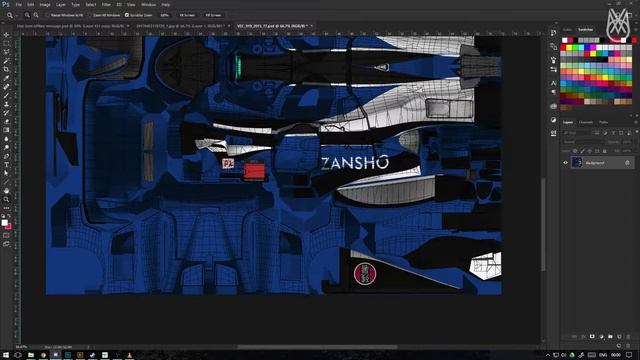Create a new group folder button
The image size is (640, 360).
point(610,337)
